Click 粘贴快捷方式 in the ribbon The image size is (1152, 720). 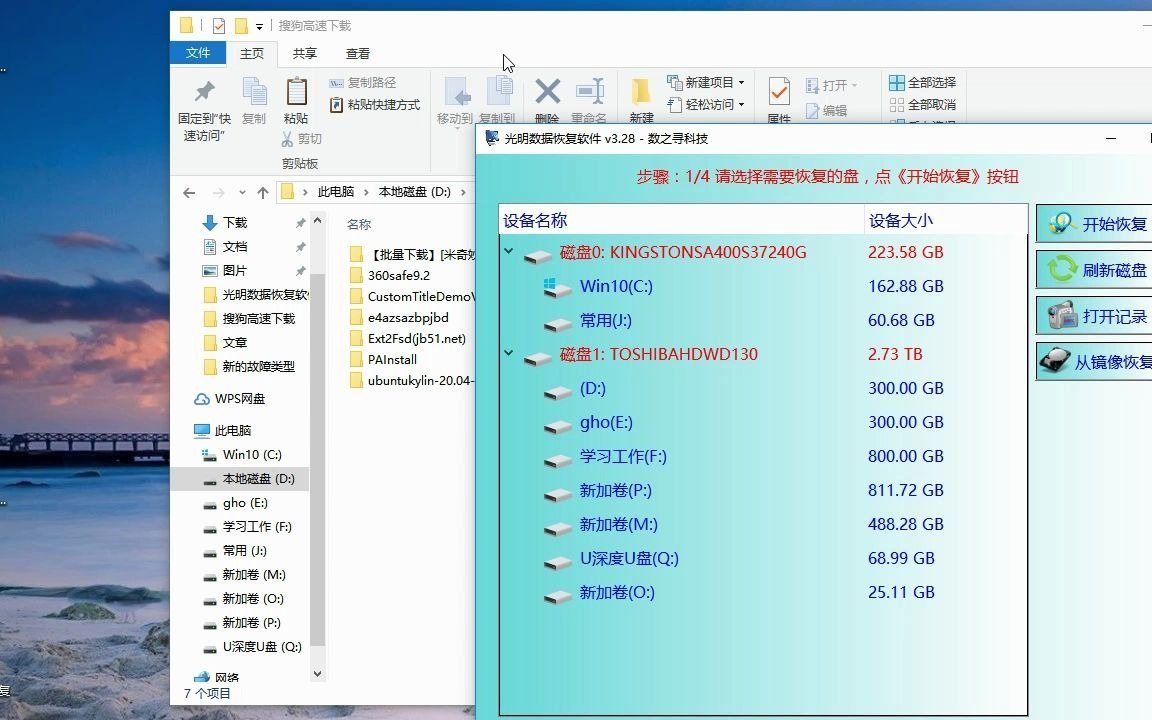point(375,104)
